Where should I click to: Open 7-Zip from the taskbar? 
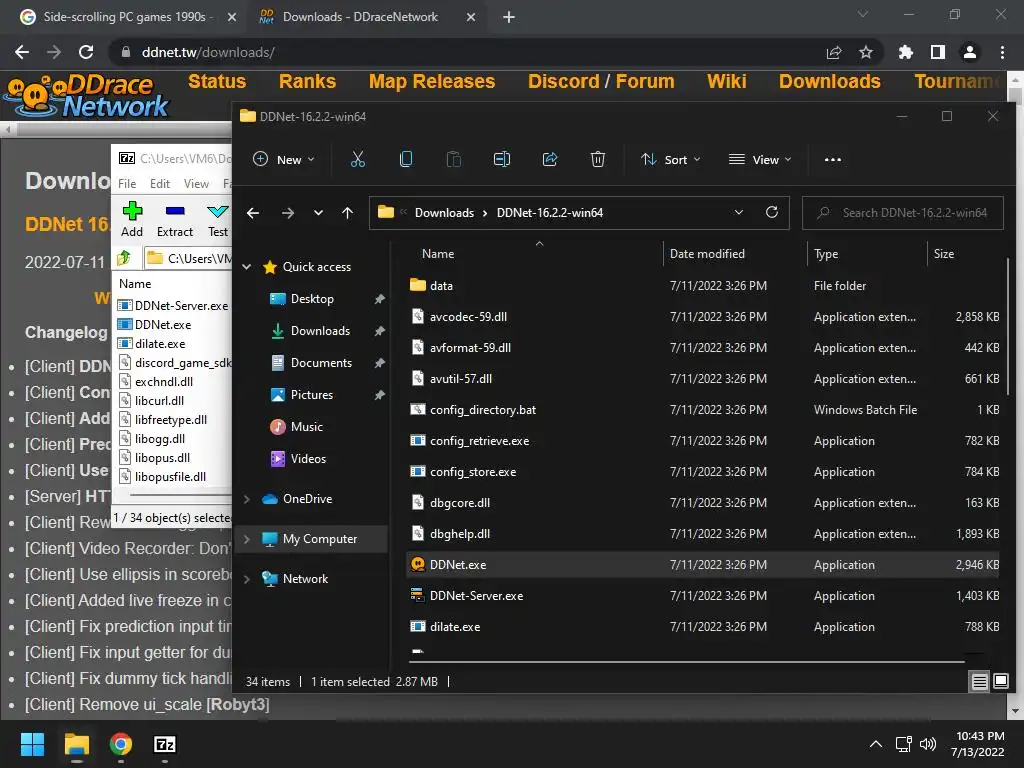[165, 744]
